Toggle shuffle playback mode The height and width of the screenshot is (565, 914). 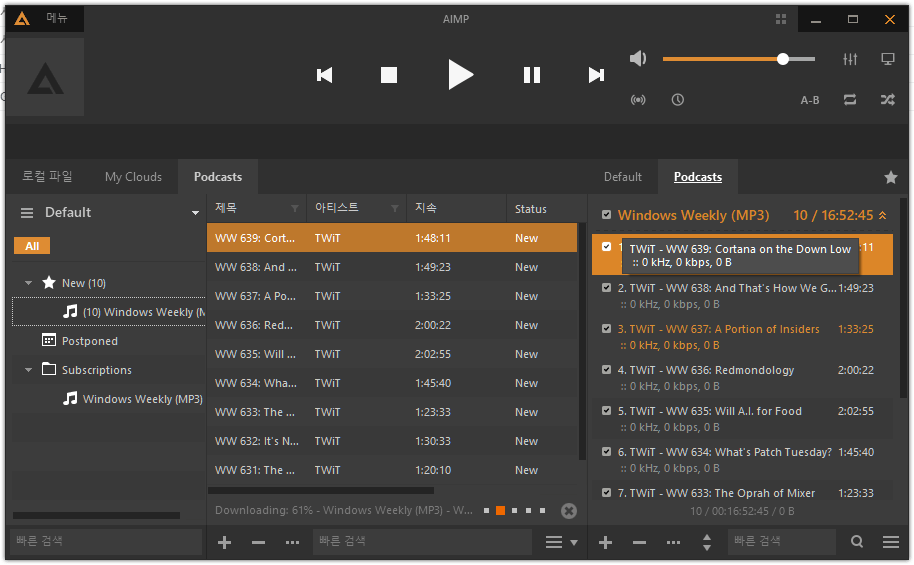coord(888,100)
